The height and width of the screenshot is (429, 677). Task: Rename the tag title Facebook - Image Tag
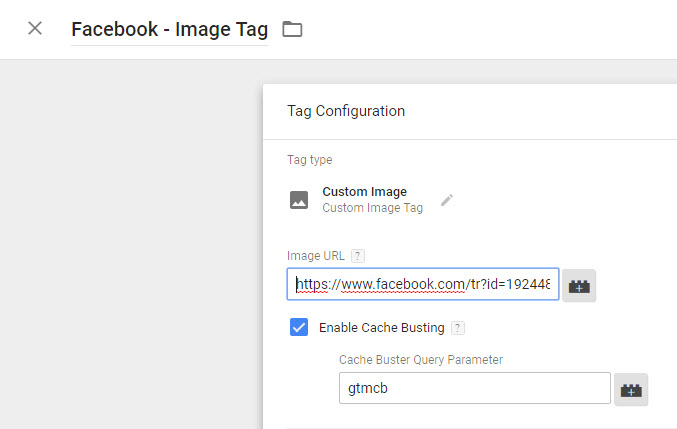(x=170, y=29)
